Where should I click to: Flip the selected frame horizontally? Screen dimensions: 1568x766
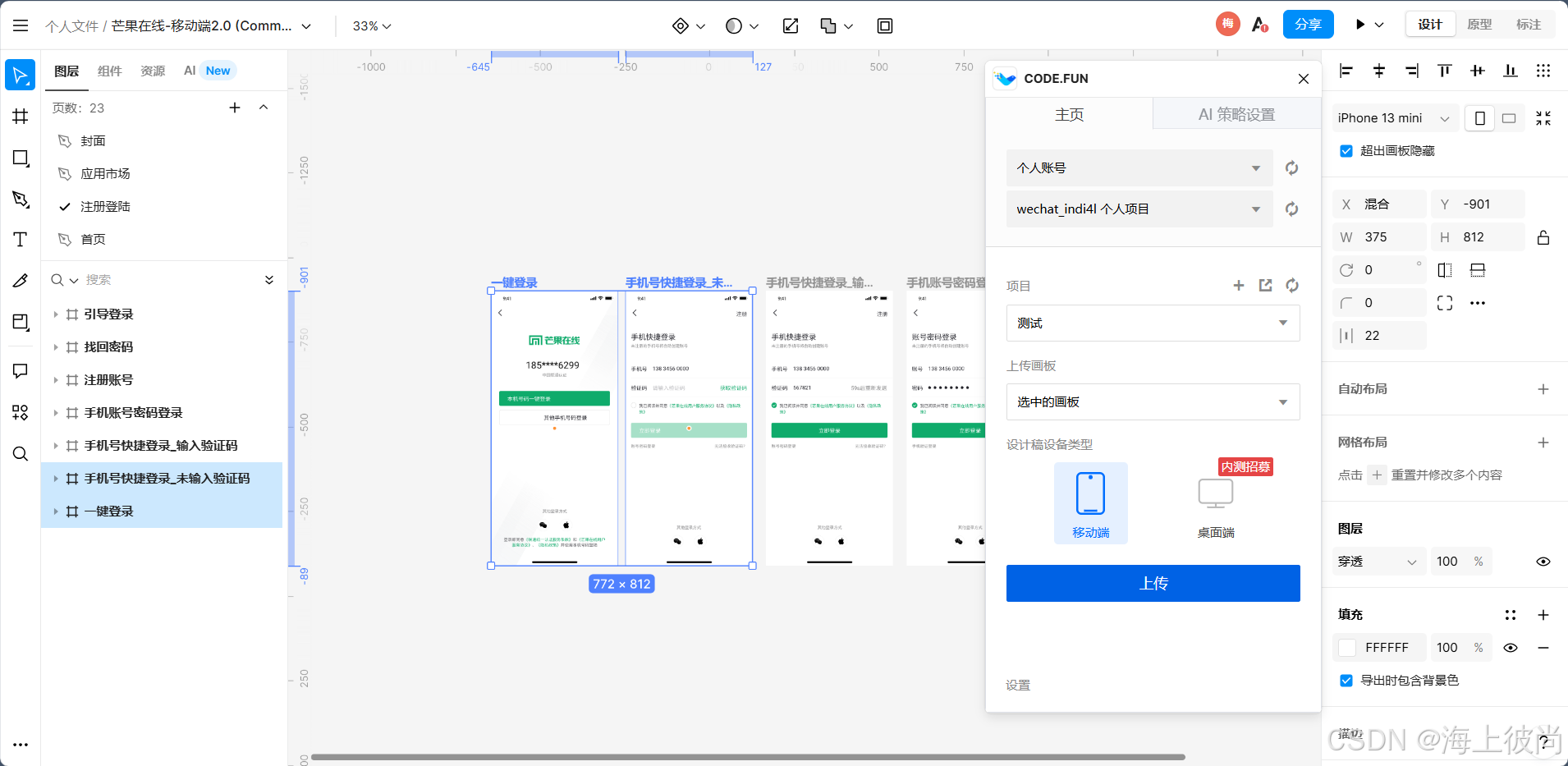point(1444,269)
